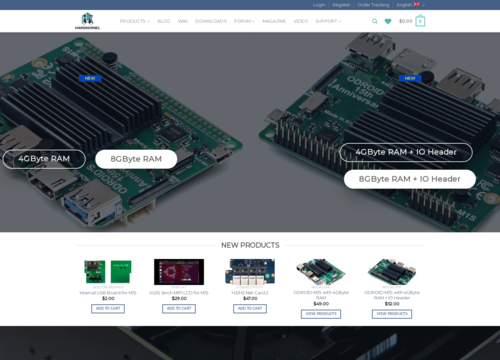Expand the Forum dropdown menu
Viewport: 500px width, 360px height.
point(244,21)
